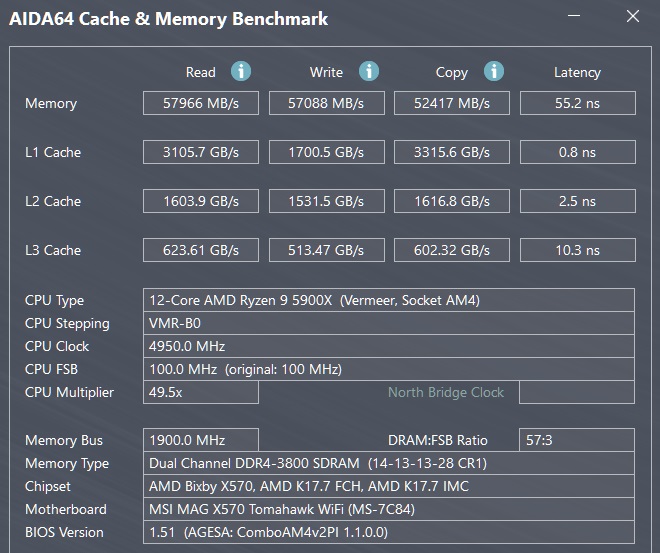Click the CPU Multiplier 49.5x field
The image size is (660, 553).
point(201,392)
